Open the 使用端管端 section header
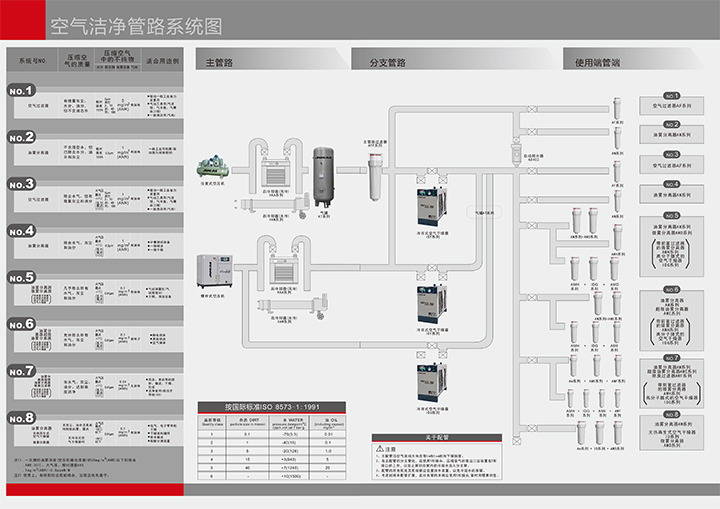Screen dimensions: 720x509 (x=597, y=62)
